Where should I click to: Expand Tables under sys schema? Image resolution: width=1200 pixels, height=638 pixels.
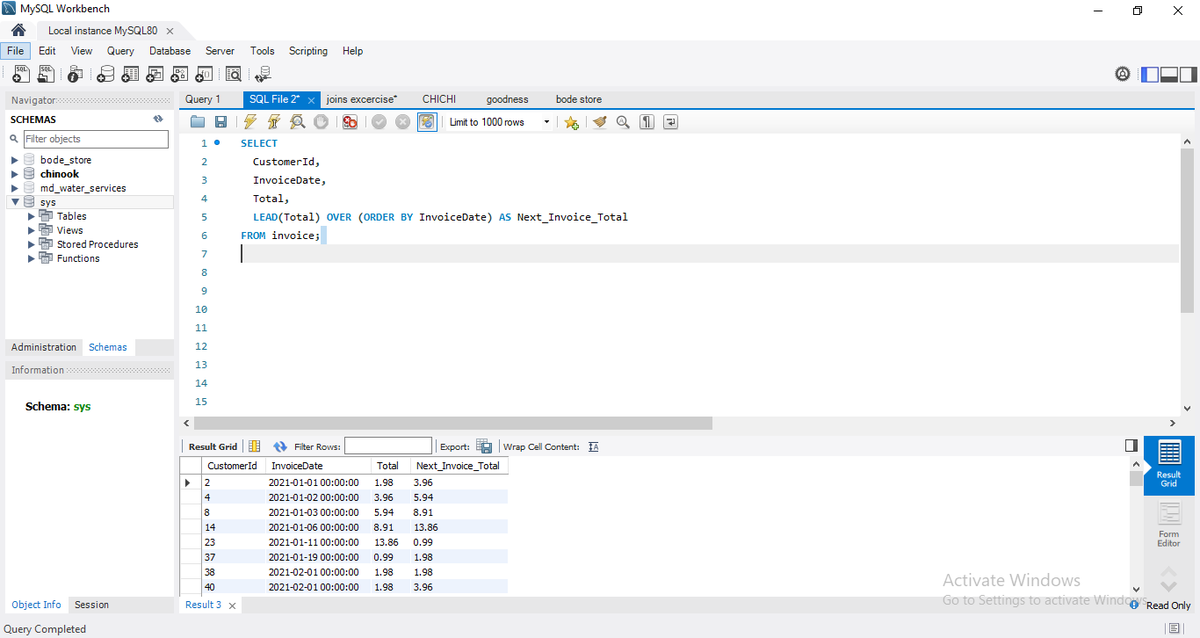[31, 216]
